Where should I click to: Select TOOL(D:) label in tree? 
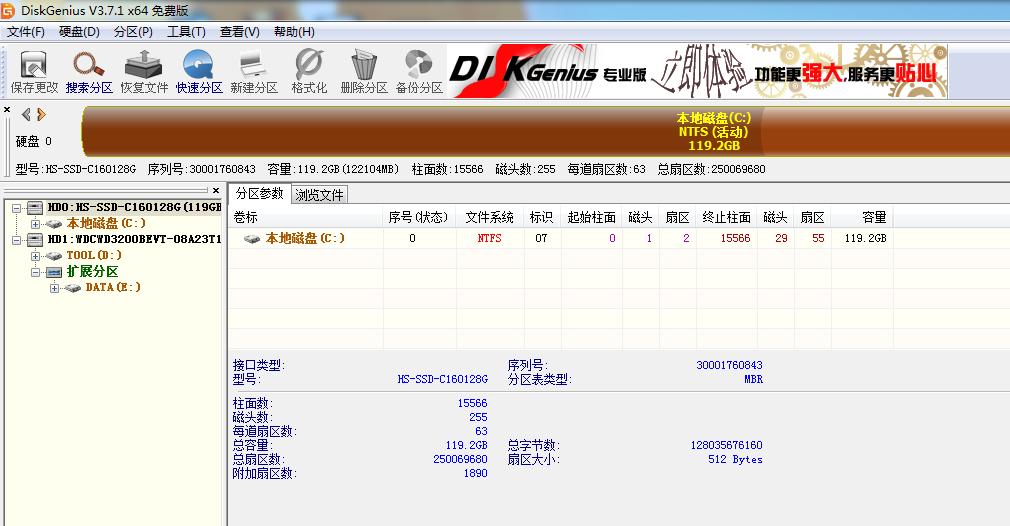(94, 256)
